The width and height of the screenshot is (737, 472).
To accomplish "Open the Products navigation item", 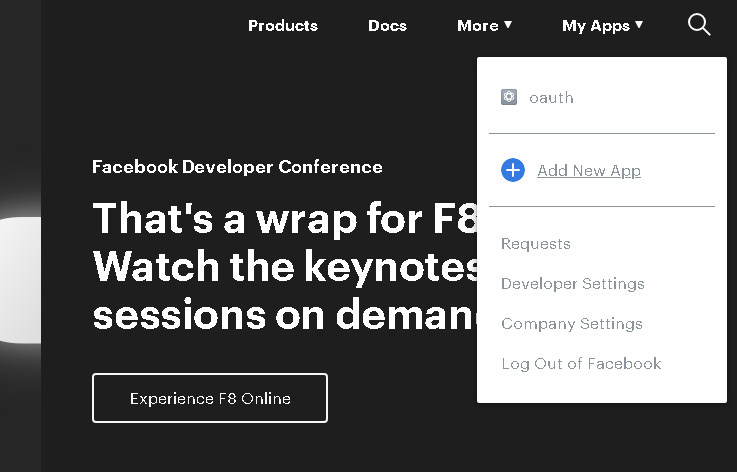I will click(x=283, y=26).
